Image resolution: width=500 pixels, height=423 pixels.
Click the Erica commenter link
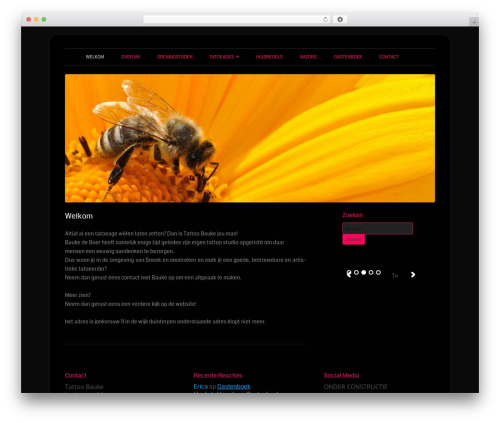point(201,386)
